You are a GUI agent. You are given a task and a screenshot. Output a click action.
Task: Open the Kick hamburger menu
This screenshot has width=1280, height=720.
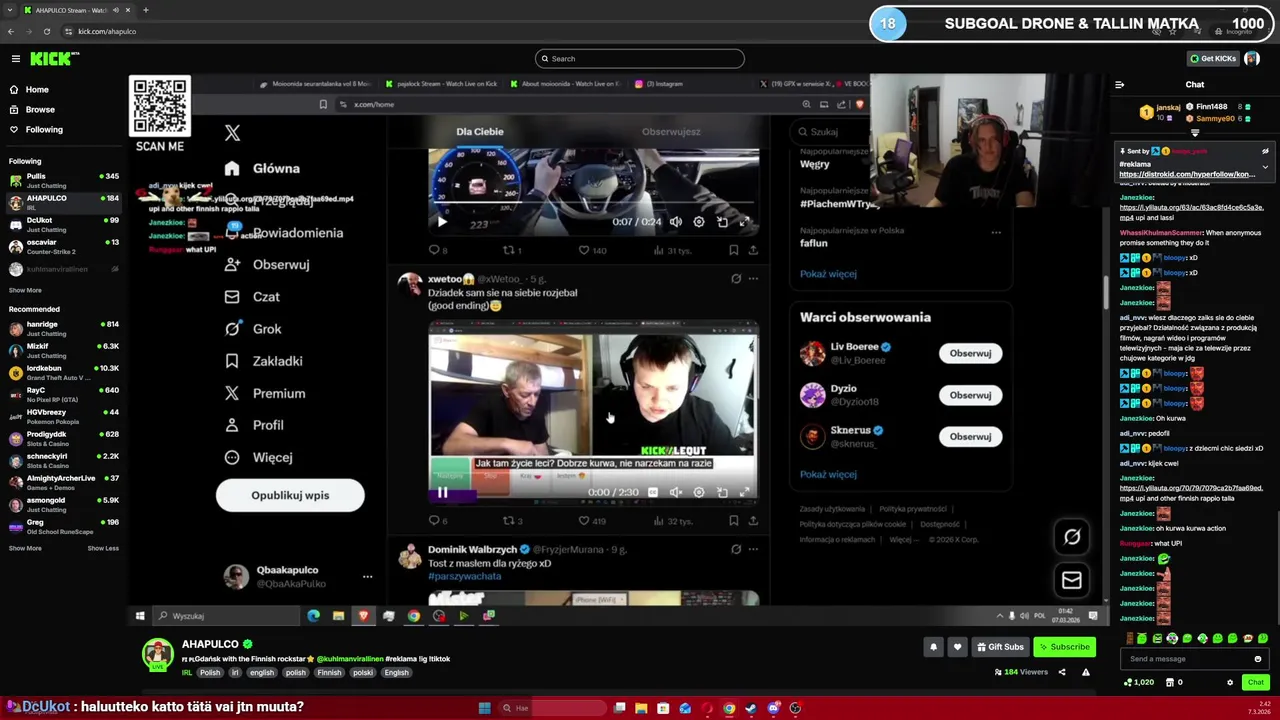[x=15, y=59]
